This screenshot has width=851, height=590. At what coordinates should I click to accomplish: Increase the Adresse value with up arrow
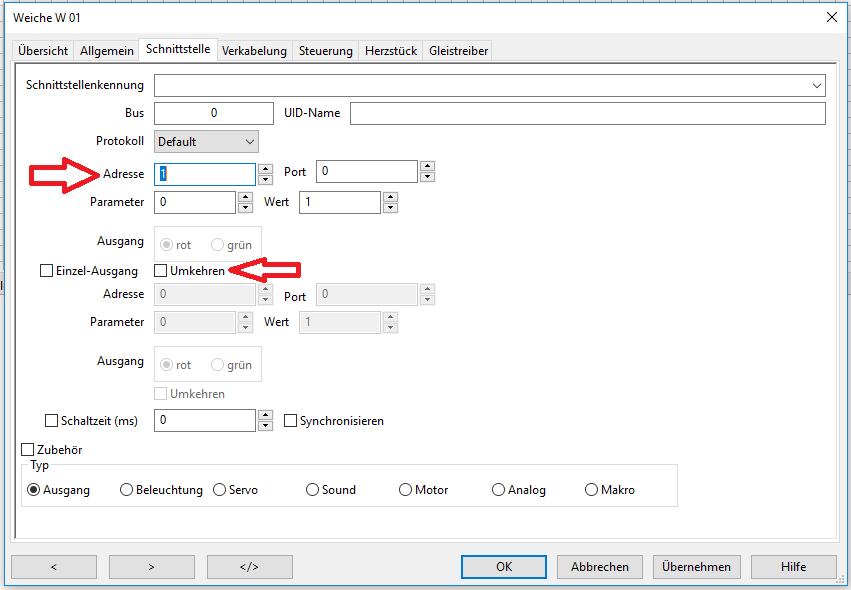pos(265,168)
